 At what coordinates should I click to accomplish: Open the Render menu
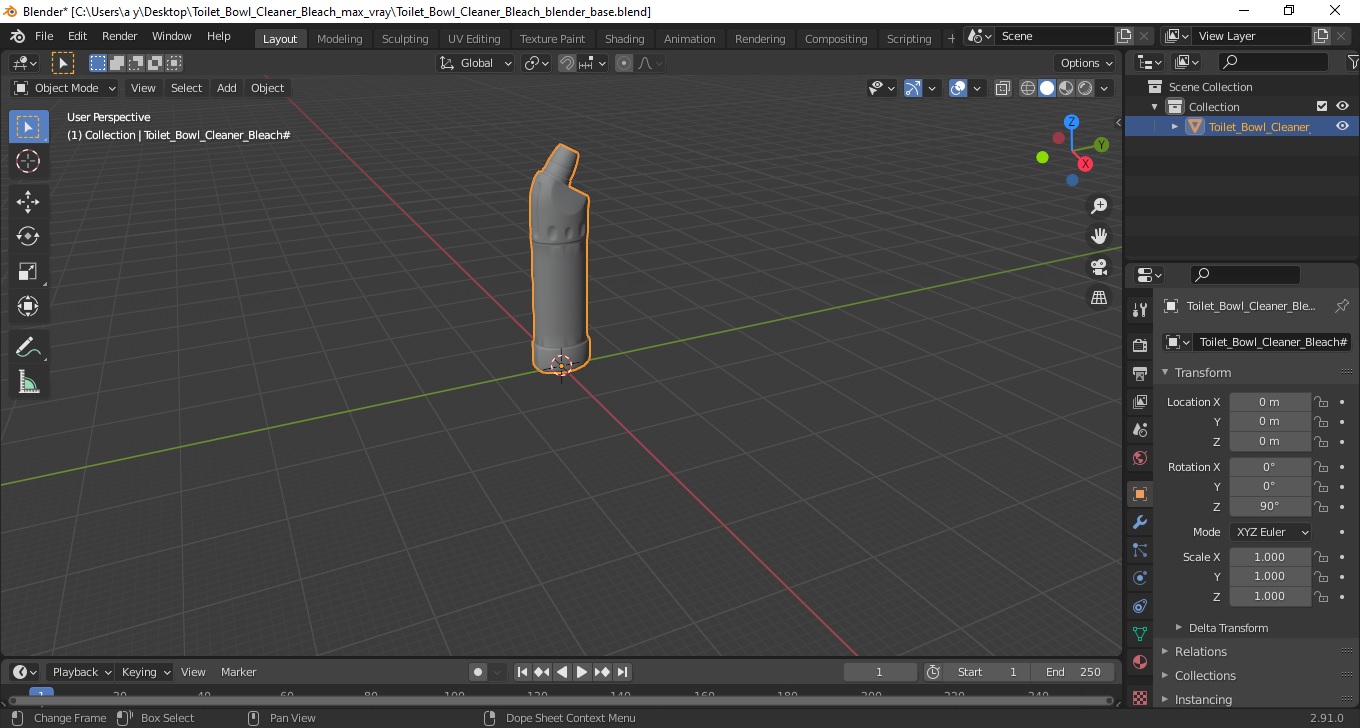pyautogui.click(x=119, y=36)
